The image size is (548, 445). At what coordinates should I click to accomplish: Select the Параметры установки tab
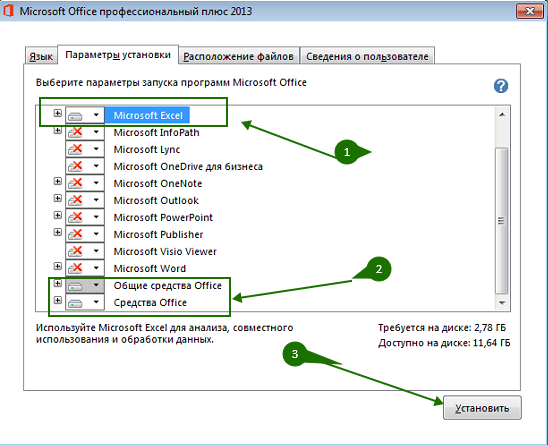(118, 55)
